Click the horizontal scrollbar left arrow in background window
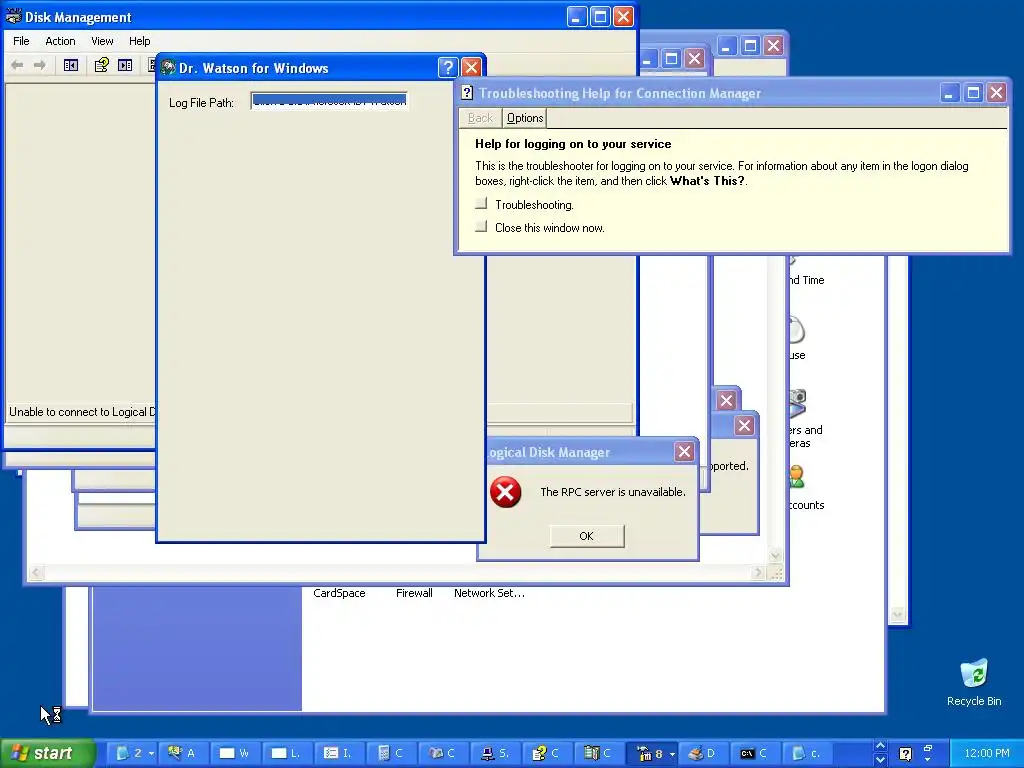Viewport: 1024px width, 768px height. 37,573
